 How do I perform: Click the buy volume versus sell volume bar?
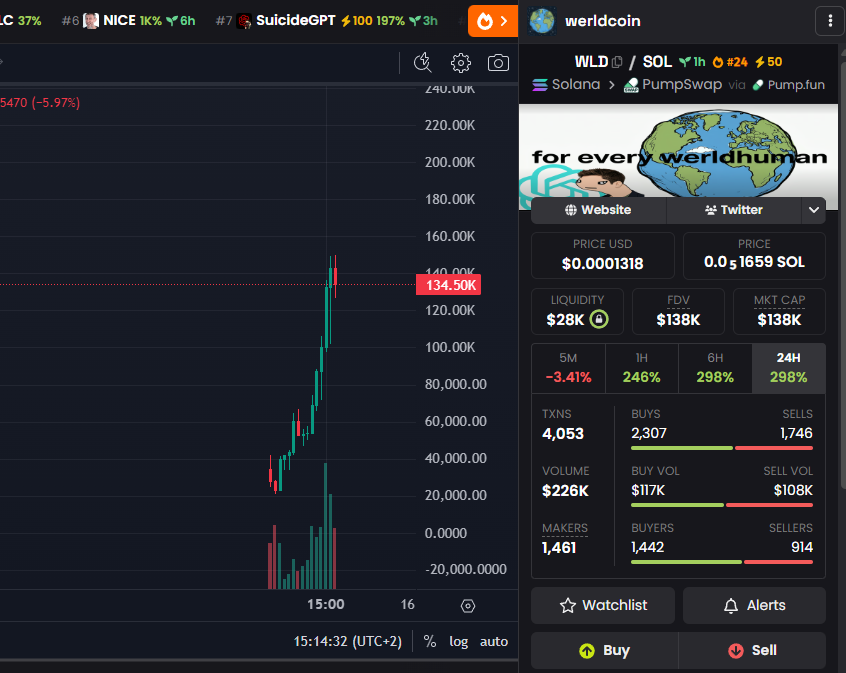point(722,505)
